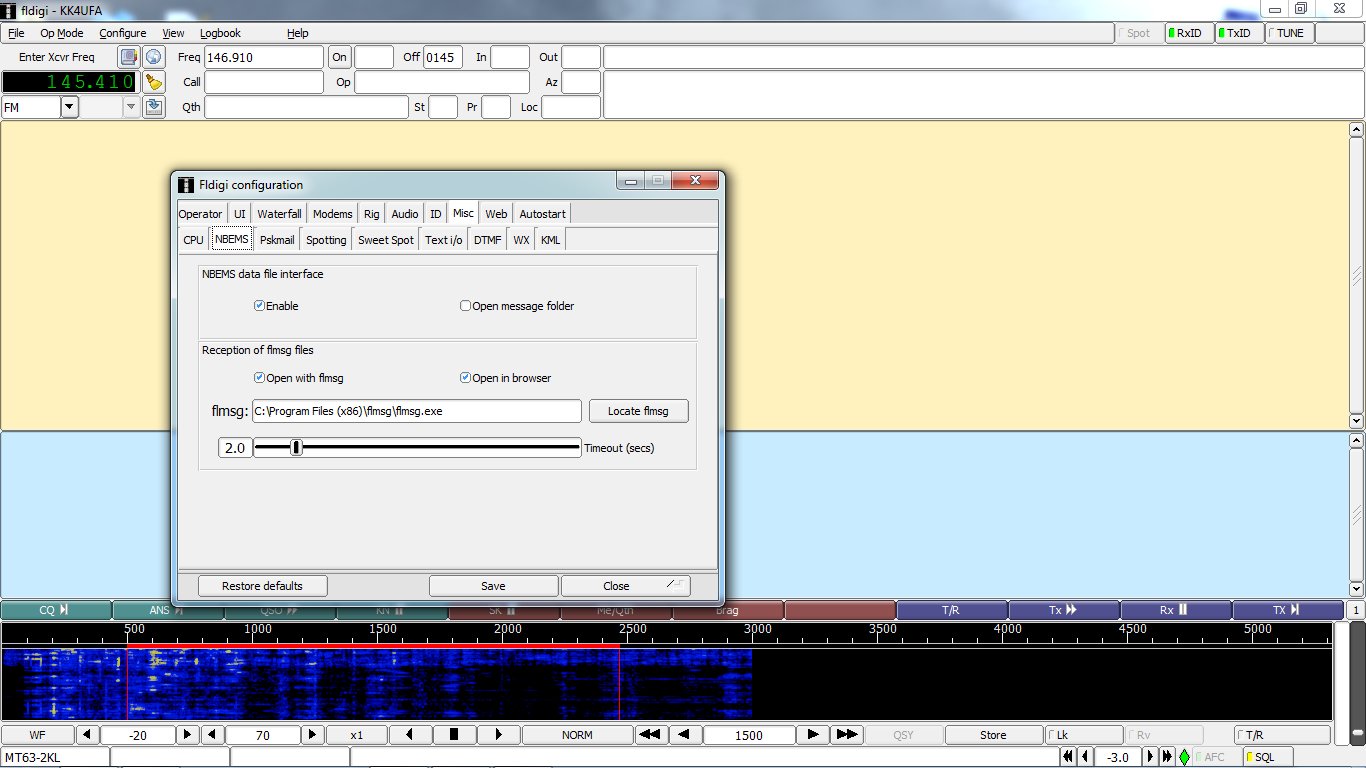Close the configuration dialog
The height and width of the screenshot is (768, 1366).
point(625,586)
